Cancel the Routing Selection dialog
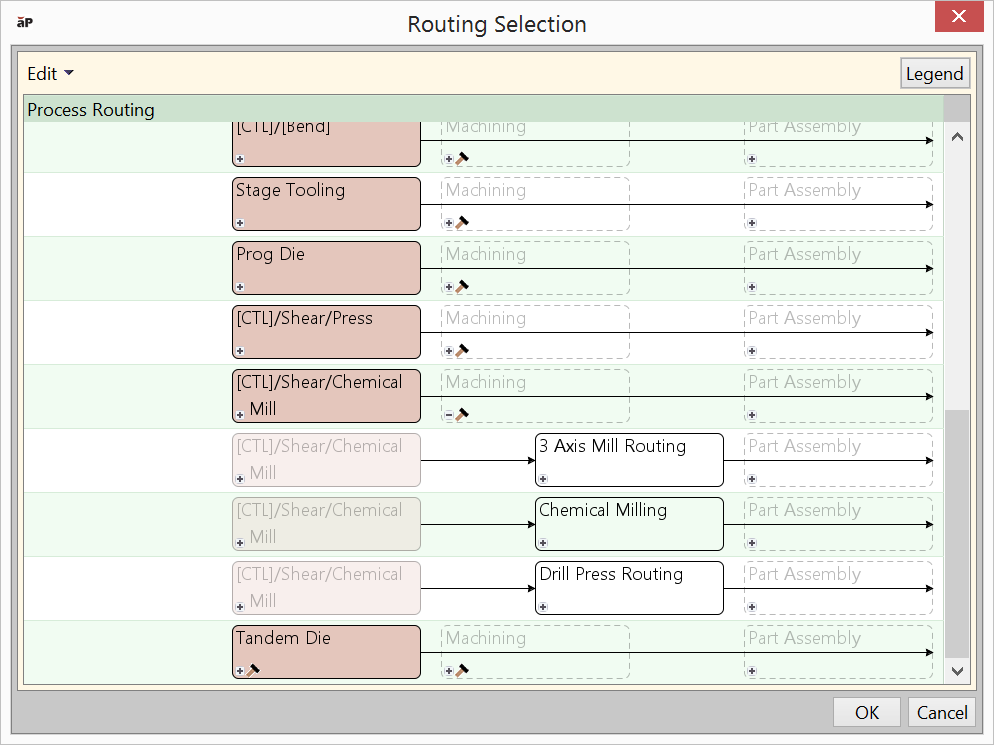994x745 pixels. [x=942, y=712]
